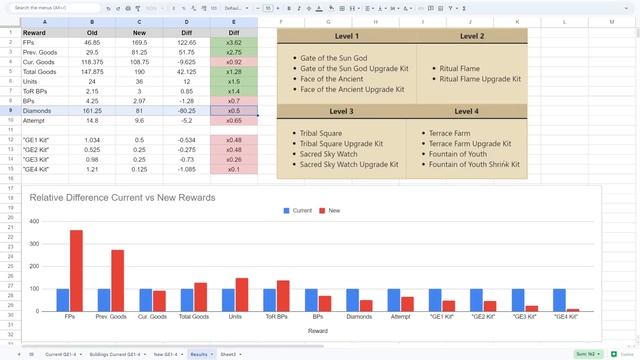
Task: Increase decimal places
Action: click(204, 8)
